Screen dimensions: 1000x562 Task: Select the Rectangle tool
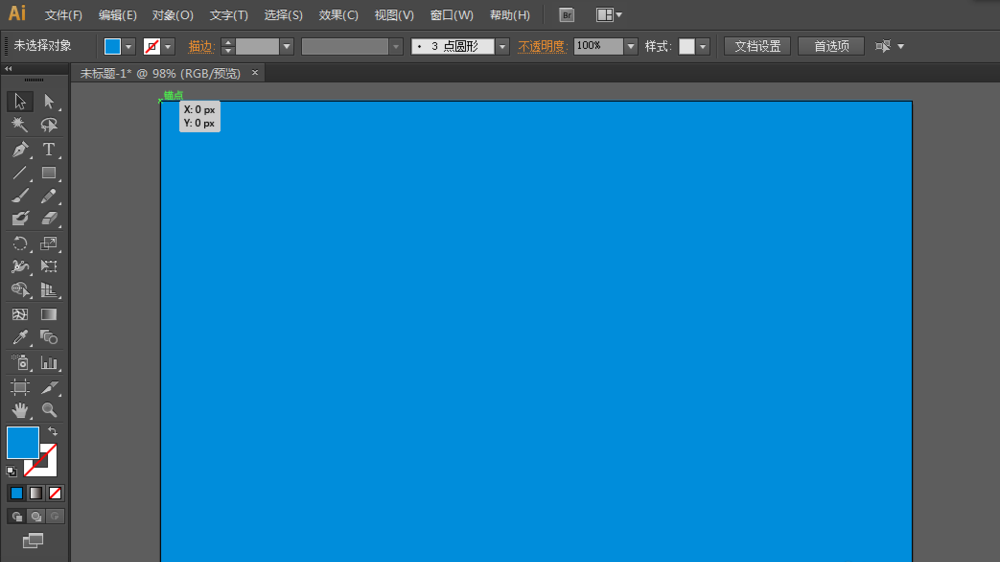49,173
